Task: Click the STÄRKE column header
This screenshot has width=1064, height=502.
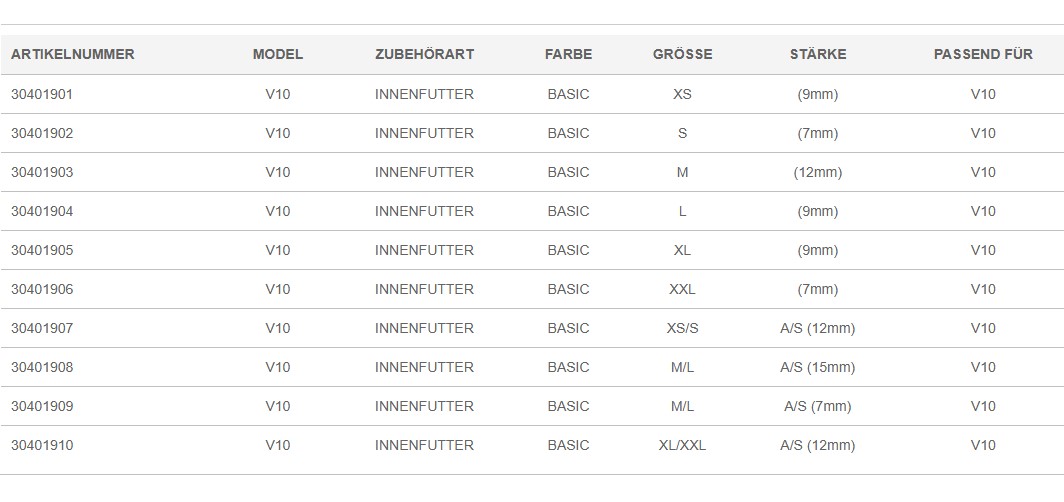Action: pos(818,54)
